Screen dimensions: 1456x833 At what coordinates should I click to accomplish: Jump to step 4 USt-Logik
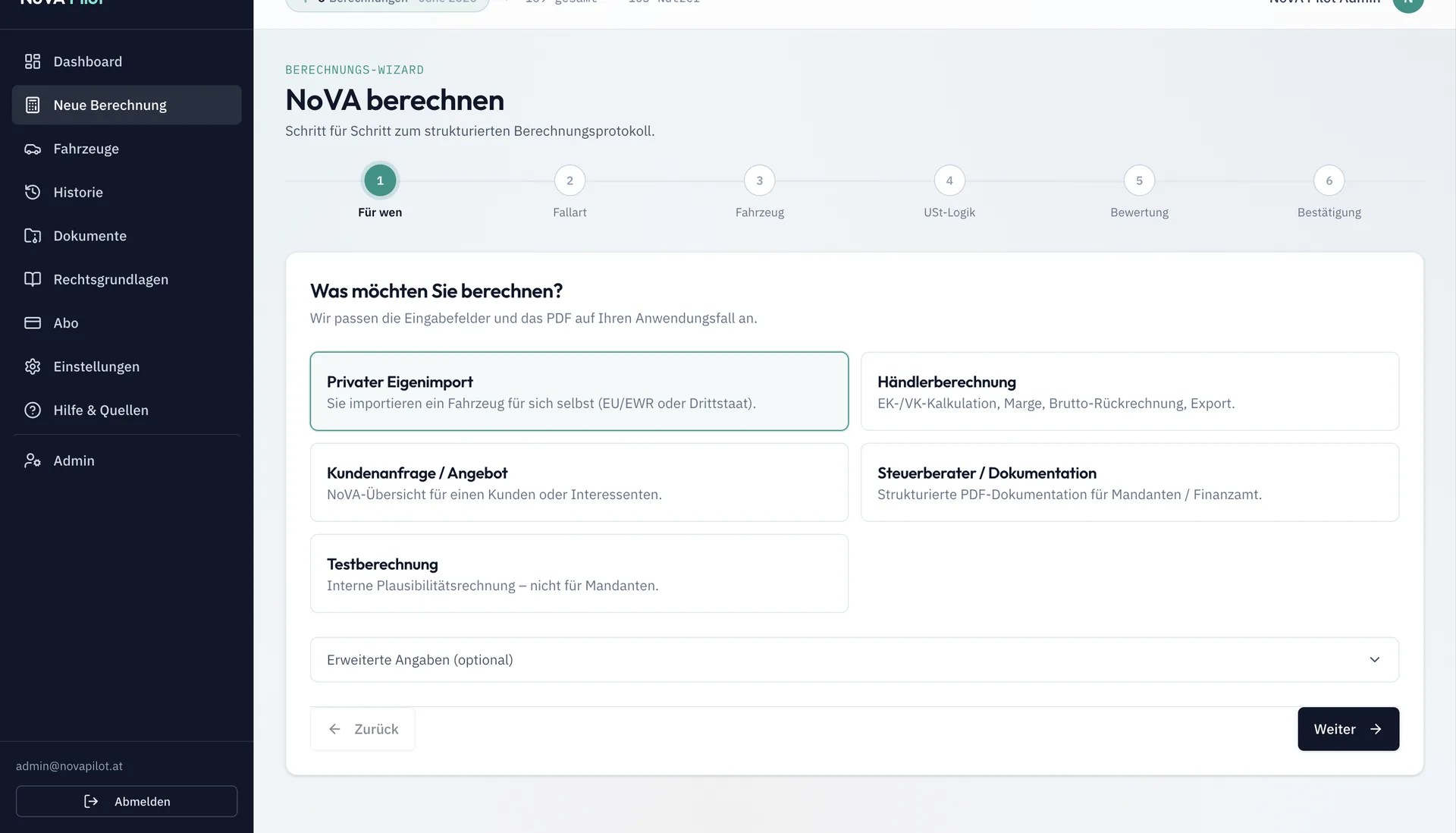[949, 181]
